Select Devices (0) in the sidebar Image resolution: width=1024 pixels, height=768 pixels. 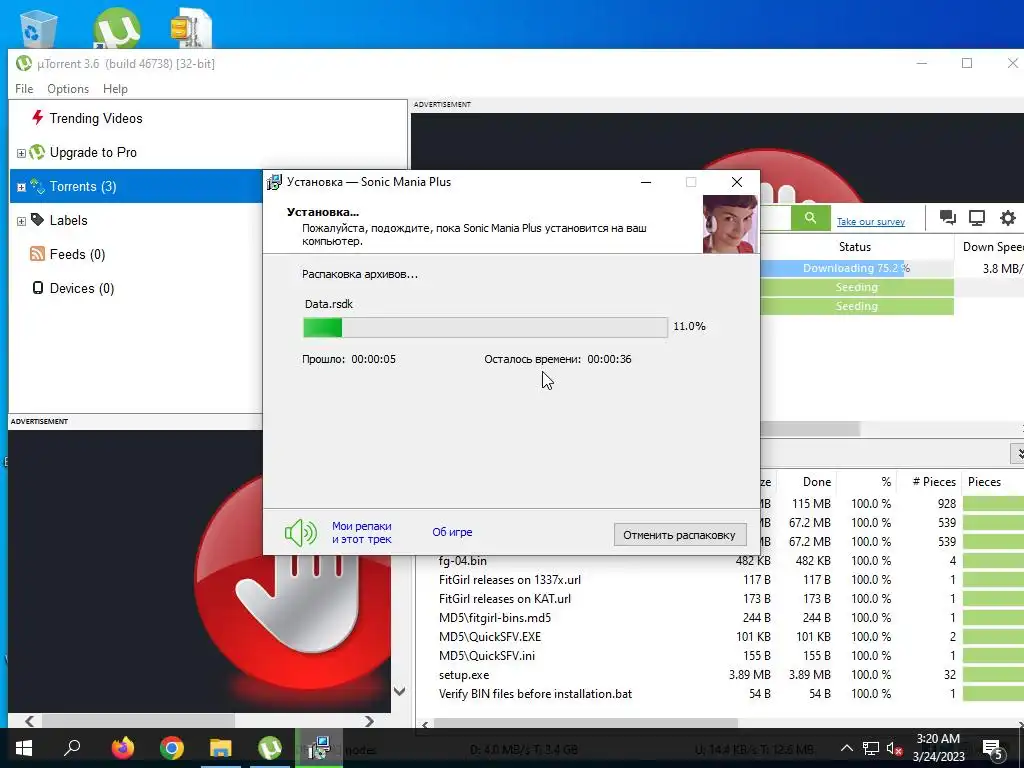pos(82,288)
